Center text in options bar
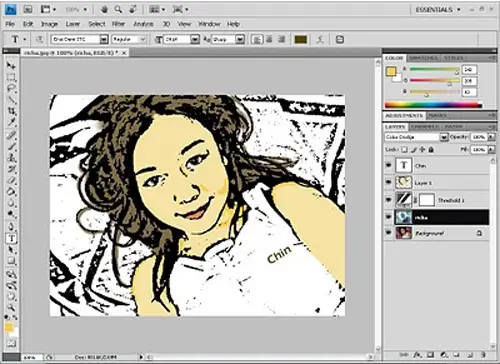 coord(269,40)
